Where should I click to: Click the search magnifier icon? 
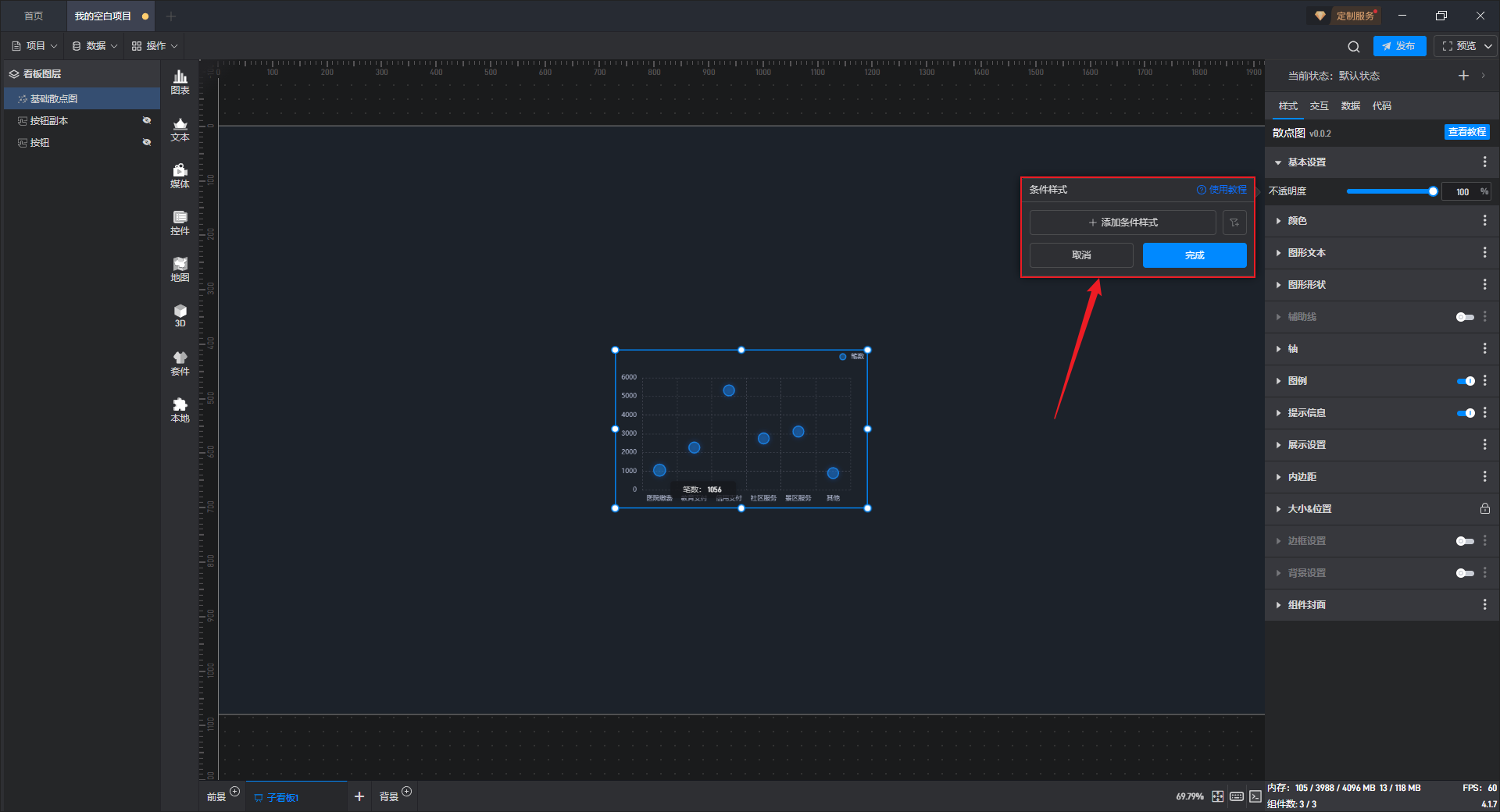point(1354,46)
